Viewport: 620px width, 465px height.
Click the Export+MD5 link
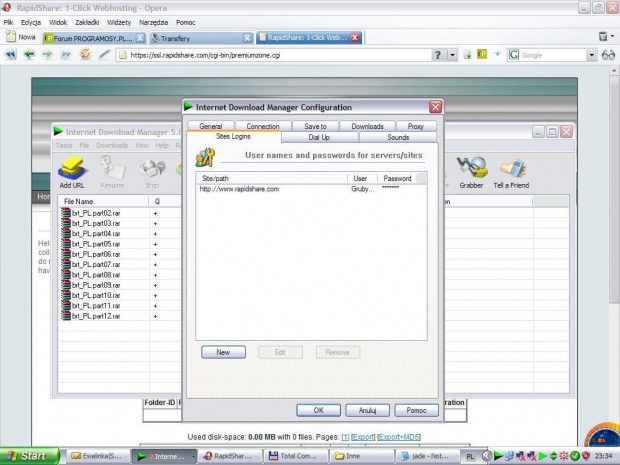pos(399,437)
